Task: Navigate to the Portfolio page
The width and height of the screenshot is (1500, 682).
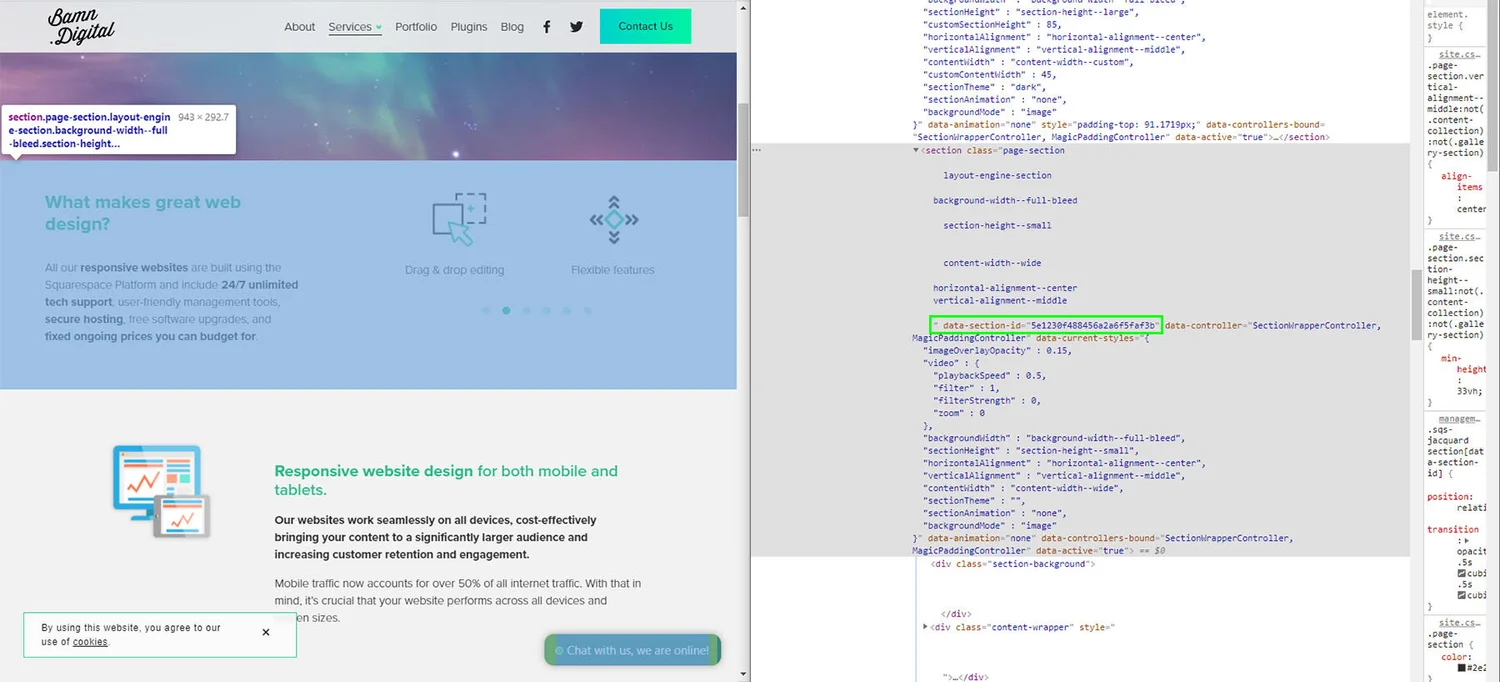Action: click(416, 27)
